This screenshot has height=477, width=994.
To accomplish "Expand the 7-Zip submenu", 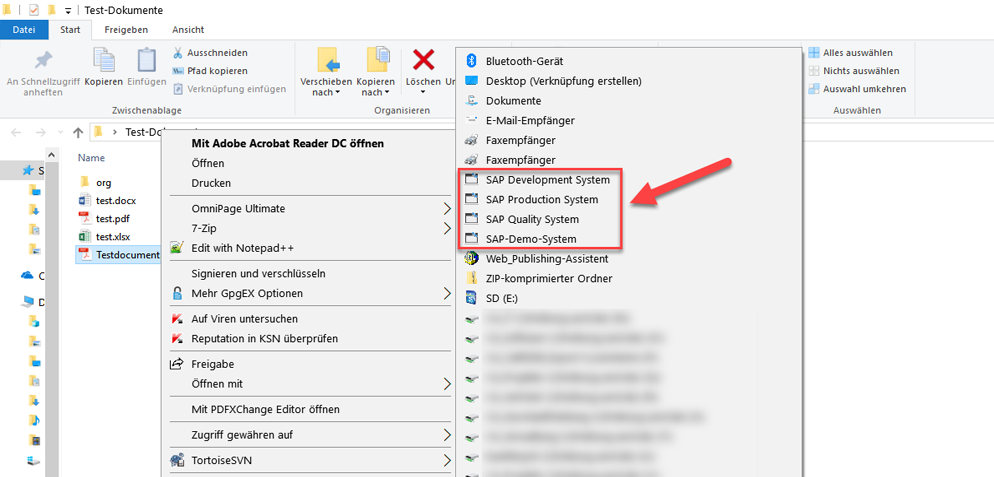I will pos(309,228).
